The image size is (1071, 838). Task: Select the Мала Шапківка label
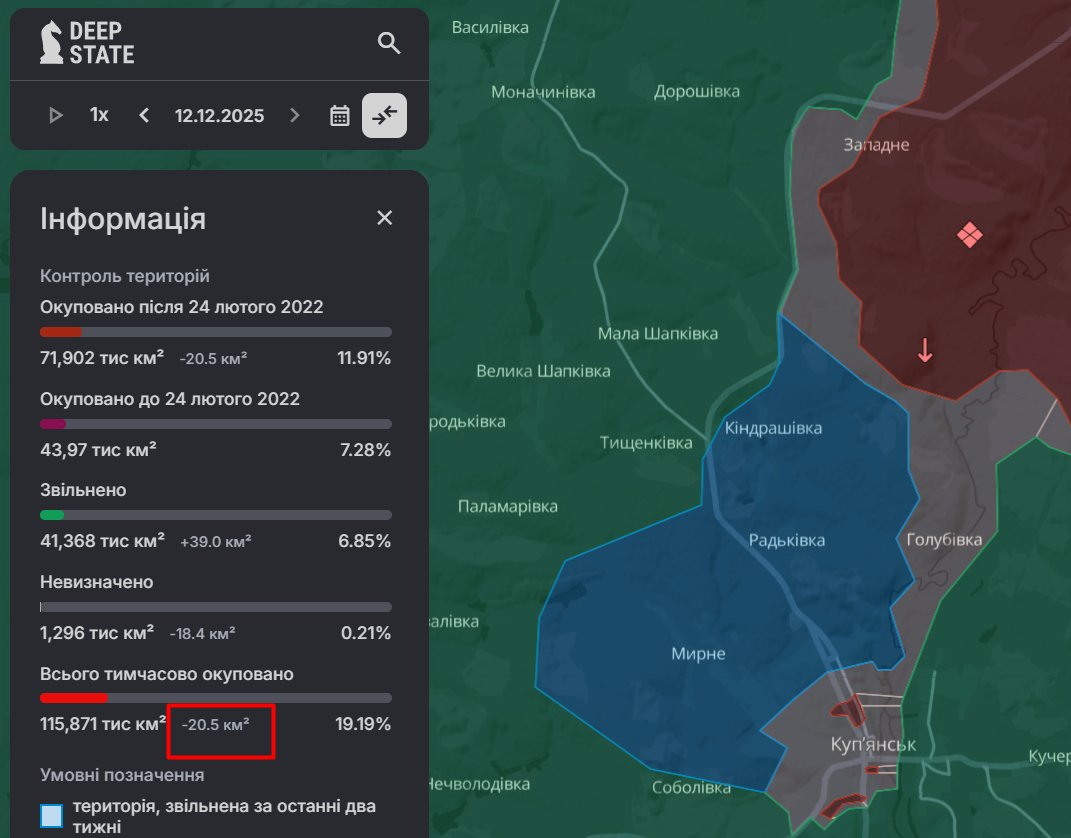click(658, 333)
